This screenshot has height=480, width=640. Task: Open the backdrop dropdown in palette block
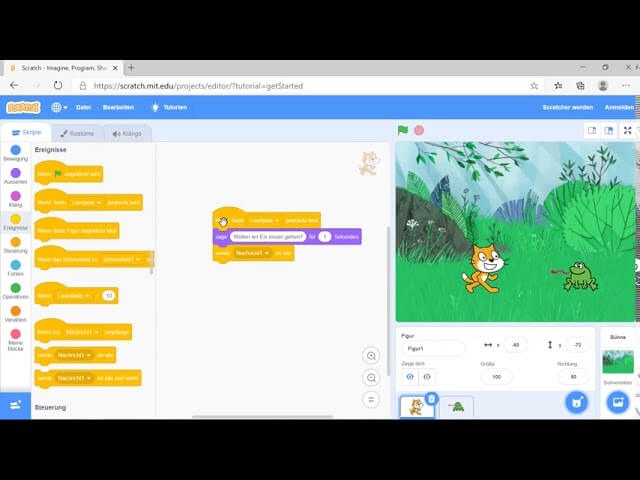click(122, 260)
